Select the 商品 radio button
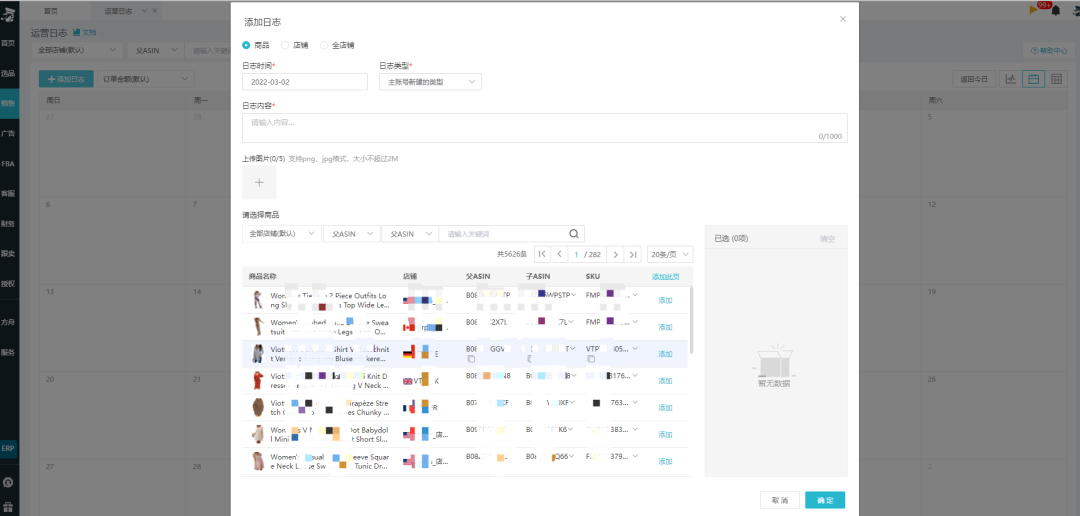Screen dimensions: 1080x516 (247, 45)
